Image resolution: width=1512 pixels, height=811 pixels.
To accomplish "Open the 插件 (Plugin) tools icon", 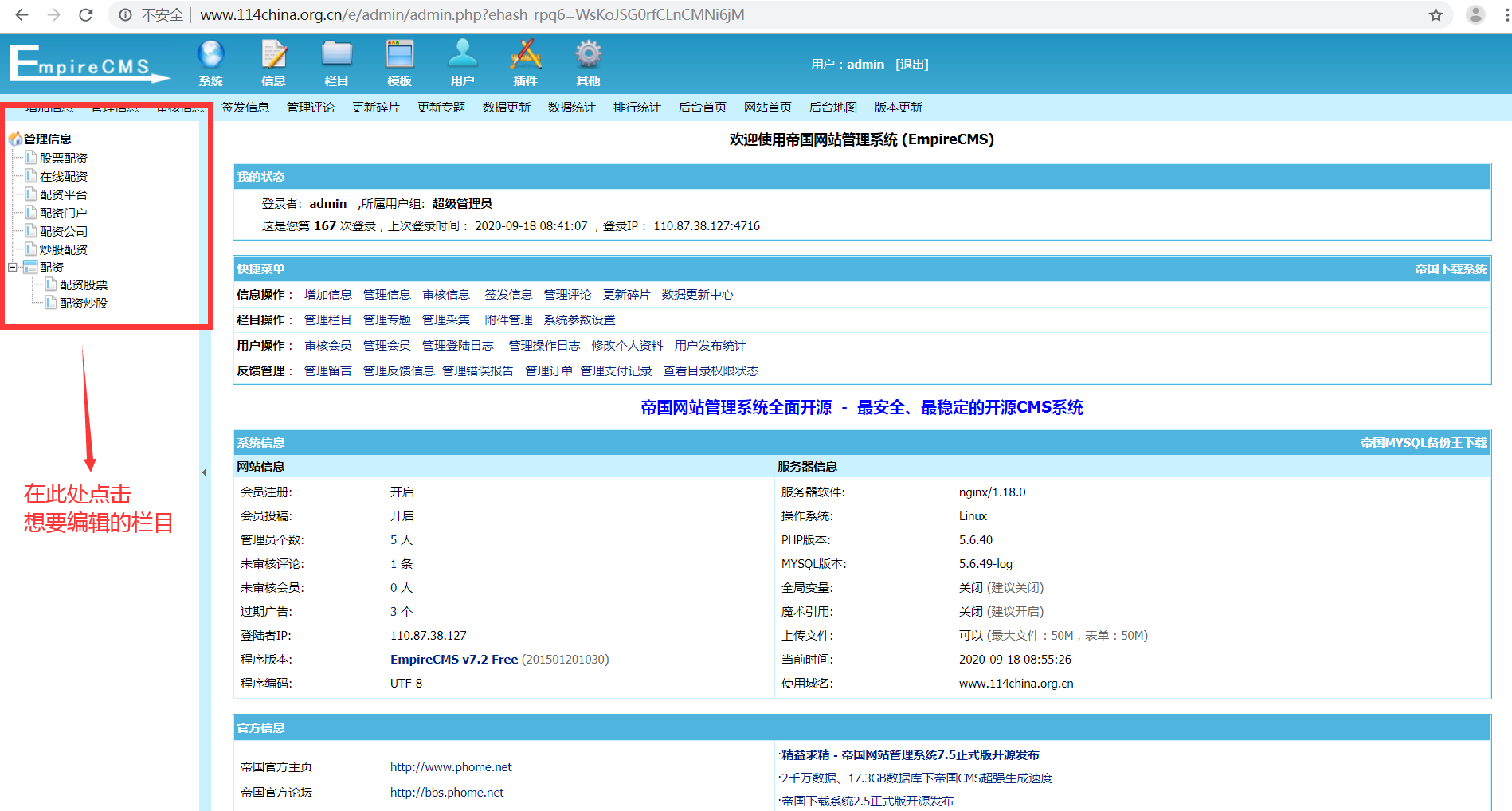I will (525, 63).
